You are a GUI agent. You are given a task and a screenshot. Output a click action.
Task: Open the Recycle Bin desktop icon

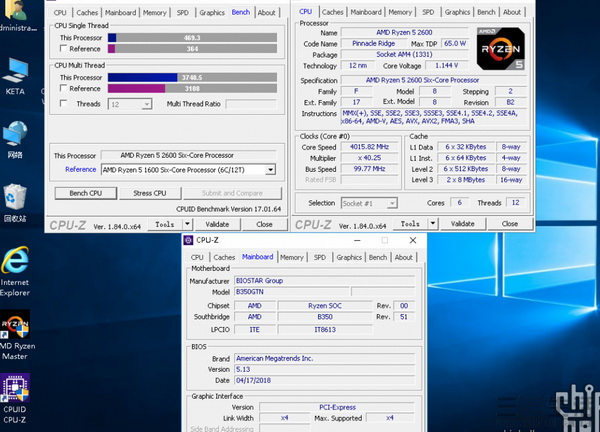click(x=15, y=196)
